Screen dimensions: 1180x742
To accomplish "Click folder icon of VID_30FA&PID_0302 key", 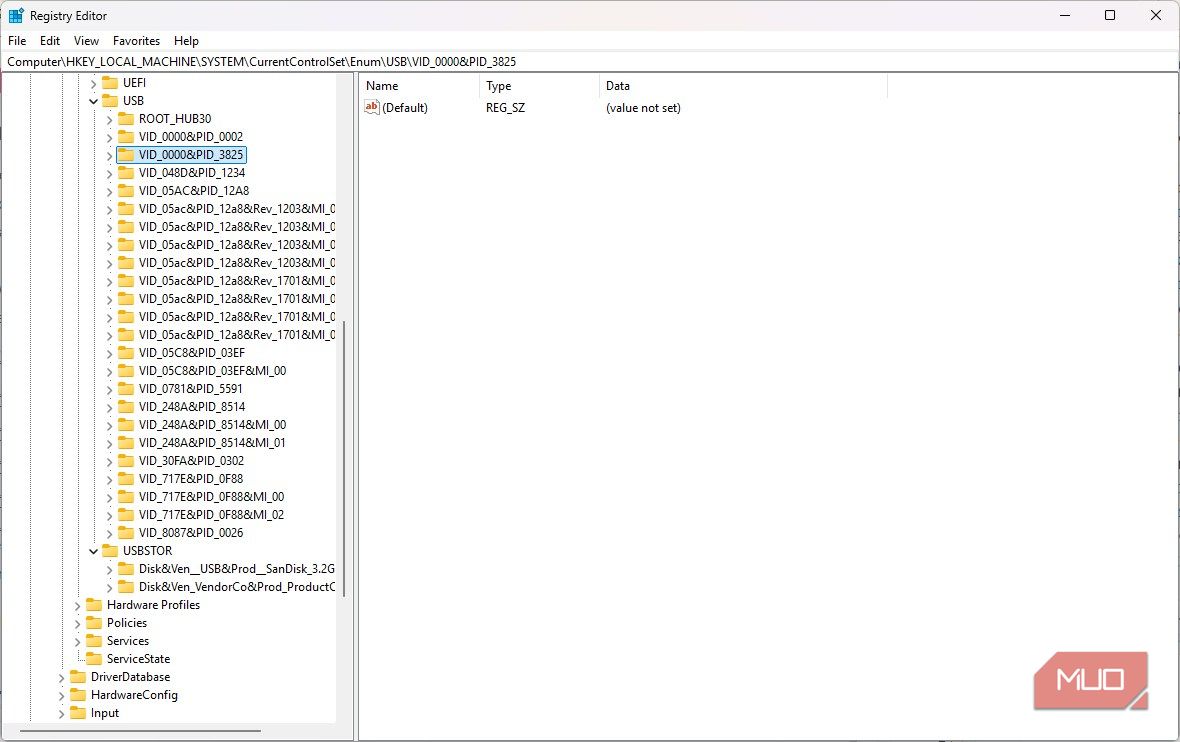I will (126, 461).
